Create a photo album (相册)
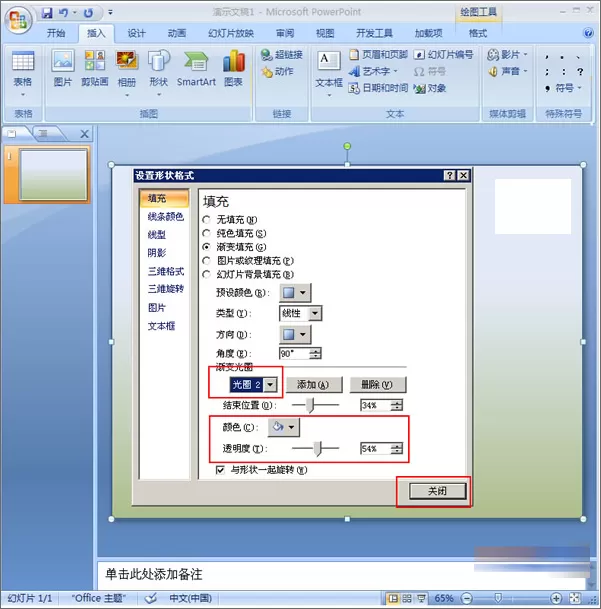This screenshot has height=609, width=601. [127, 73]
